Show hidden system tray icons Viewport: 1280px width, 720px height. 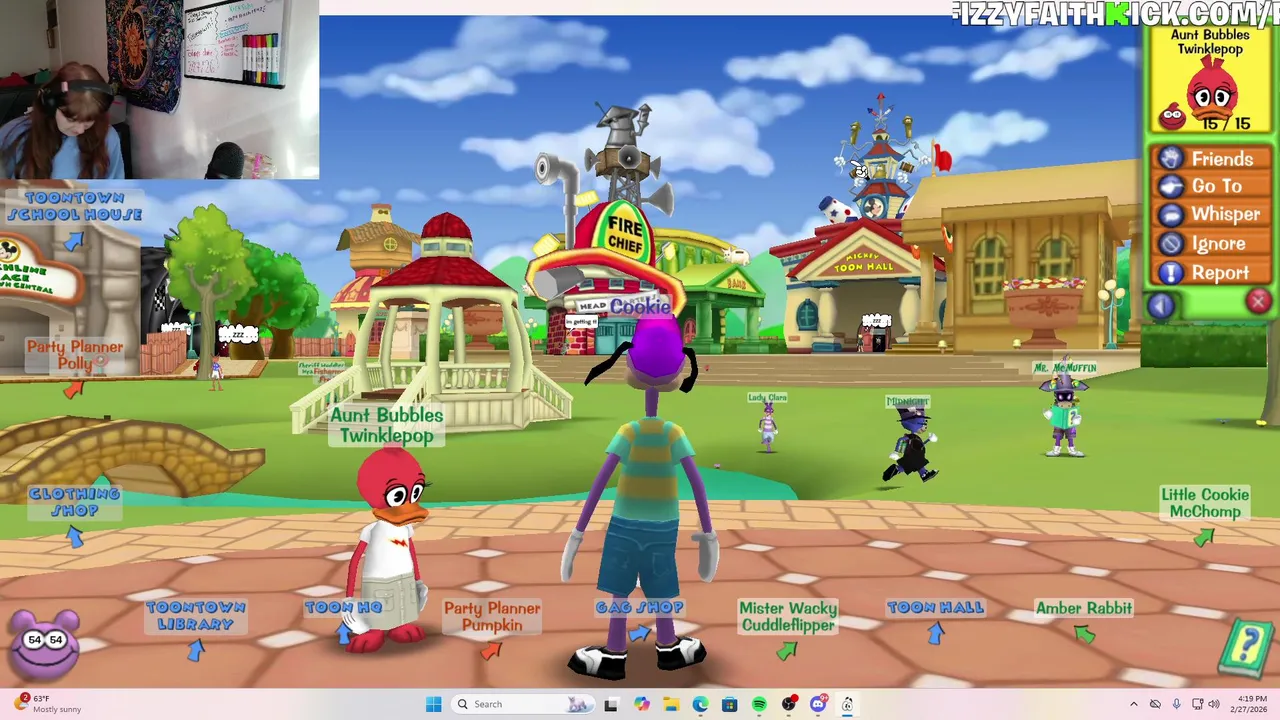pos(1133,704)
